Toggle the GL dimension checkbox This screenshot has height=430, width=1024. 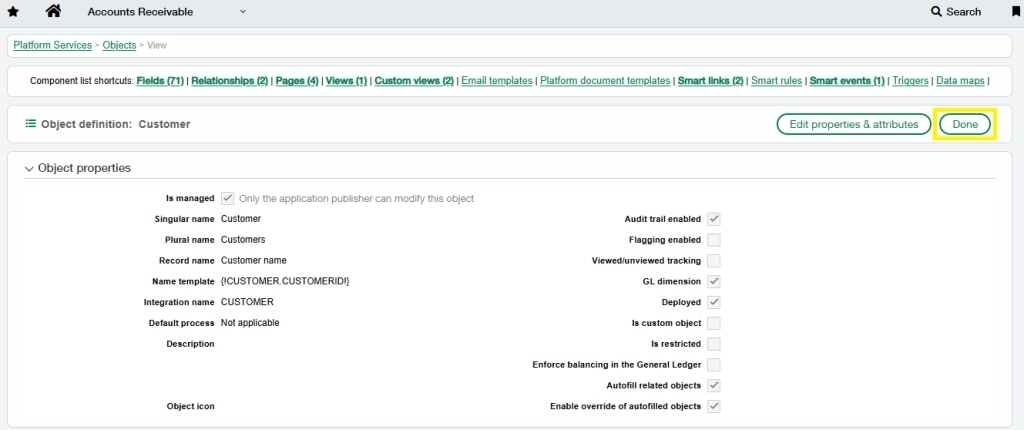[714, 282]
